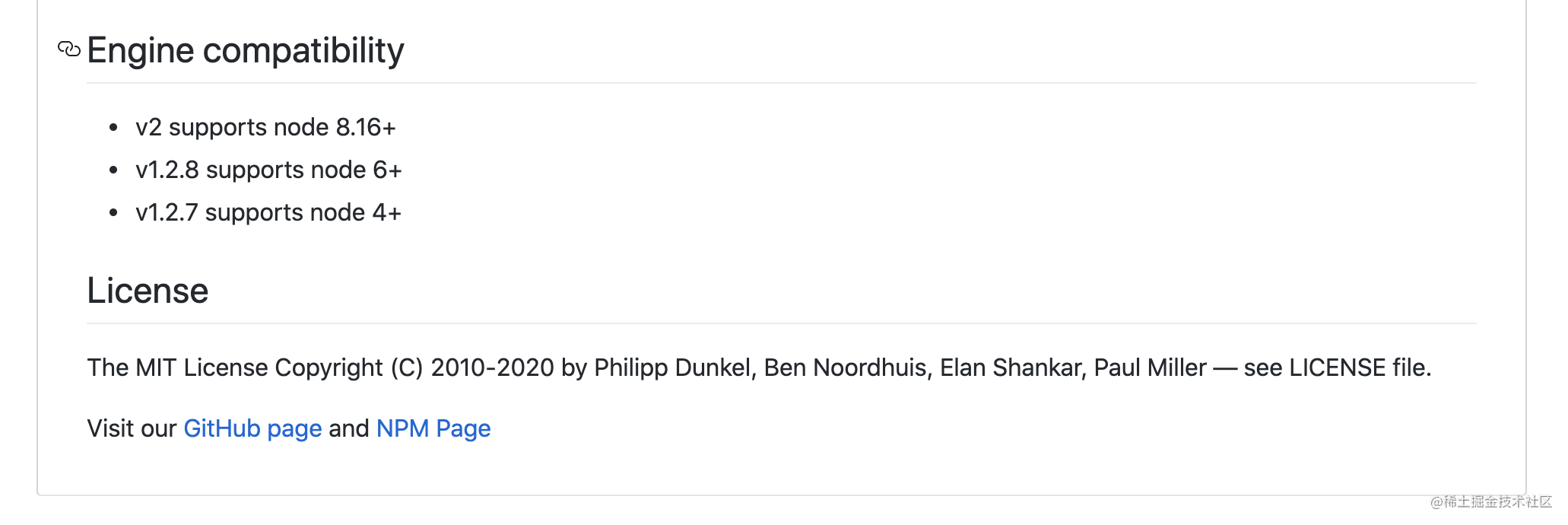Click the License heading
This screenshot has height=525, width=1568.
pos(148,291)
